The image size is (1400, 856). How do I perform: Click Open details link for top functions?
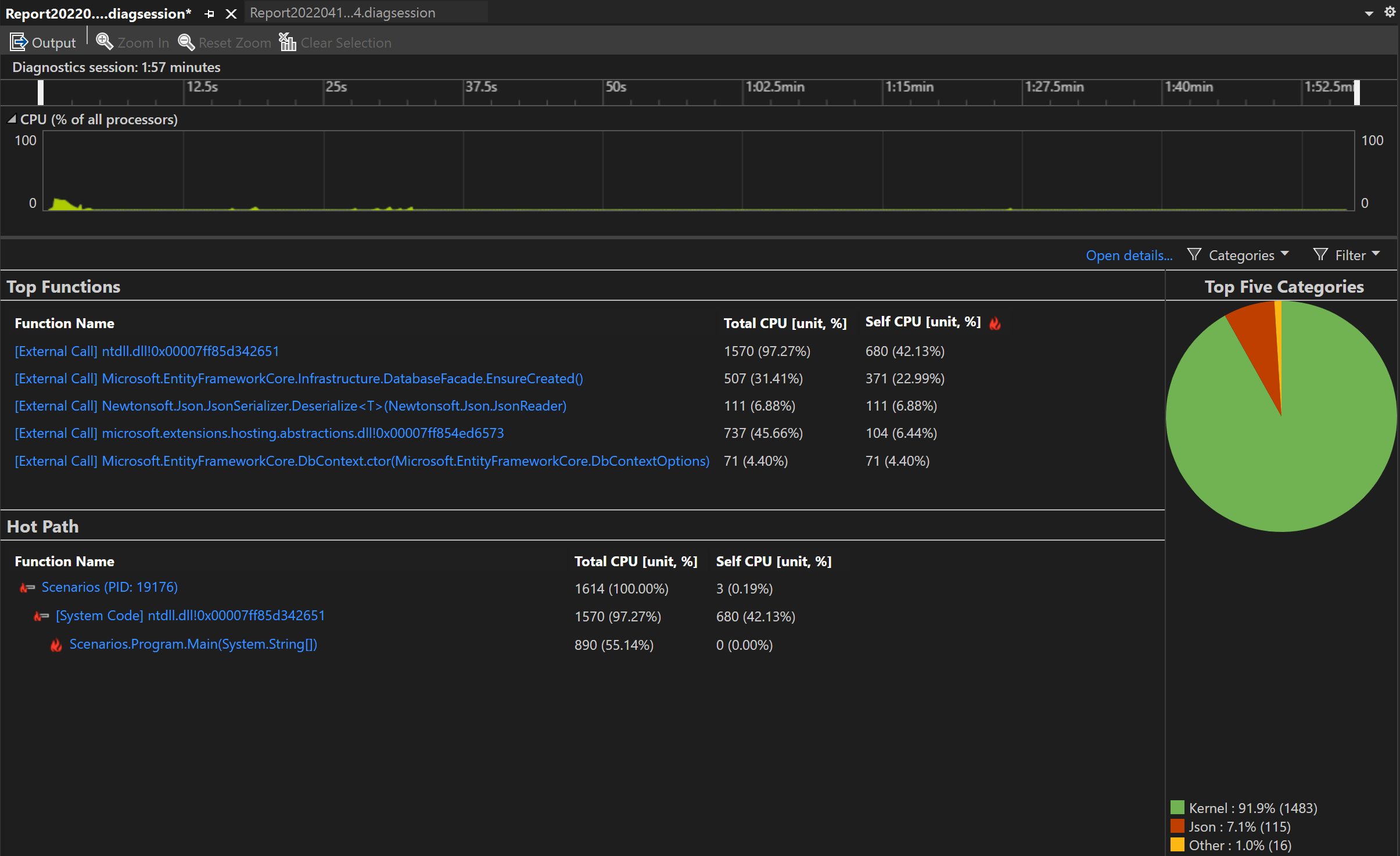[x=1129, y=254]
